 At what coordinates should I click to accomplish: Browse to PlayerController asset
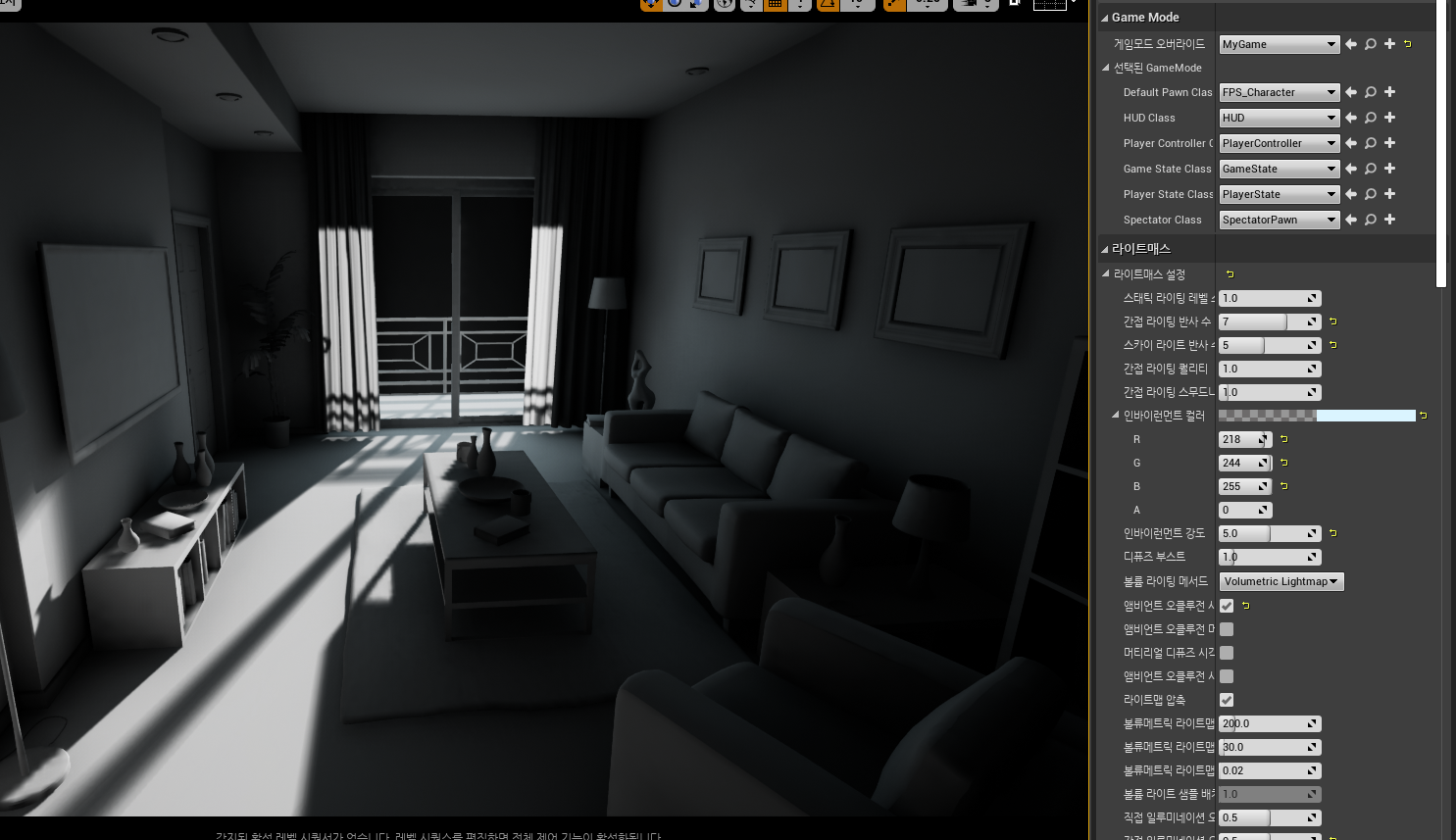pyautogui.click(x=1371, y=143)
